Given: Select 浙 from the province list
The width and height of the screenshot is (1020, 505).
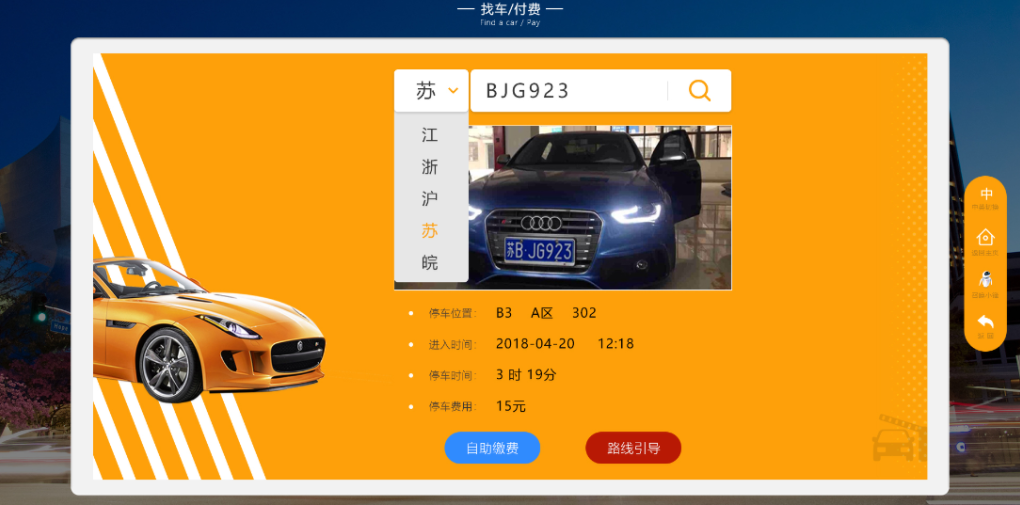Looking at the screenshot, I should 429,167.
